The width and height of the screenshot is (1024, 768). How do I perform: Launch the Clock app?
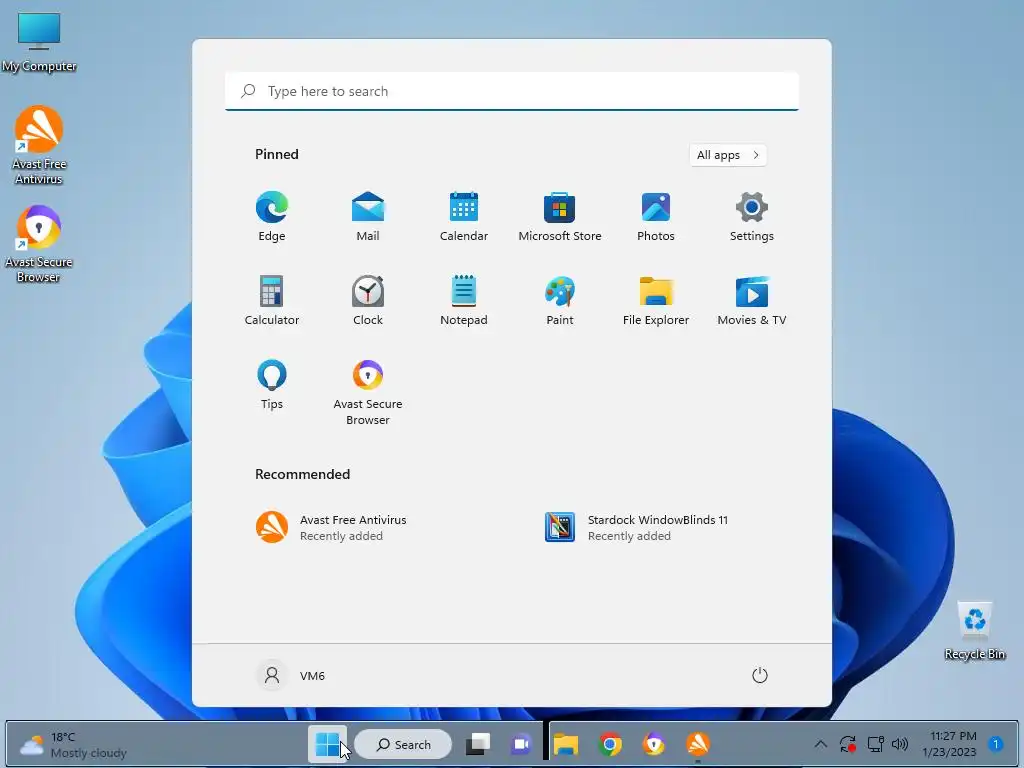368,300
